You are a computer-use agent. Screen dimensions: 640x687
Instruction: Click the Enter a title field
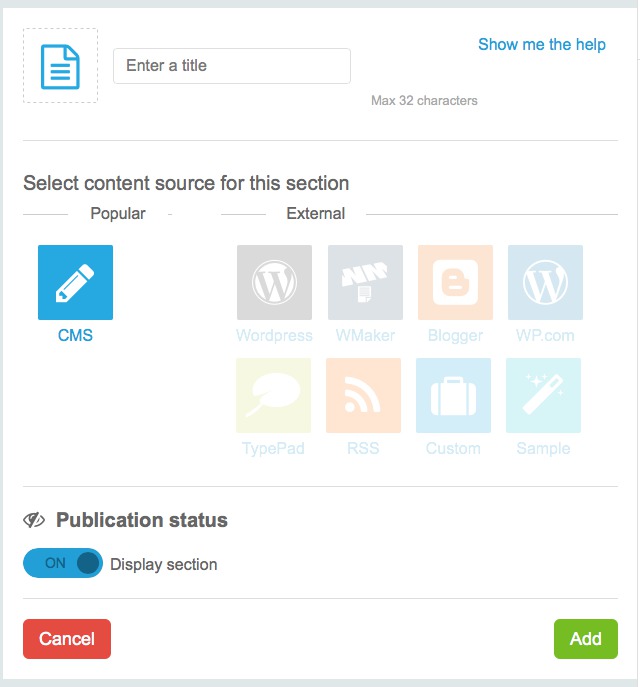coord(232,66)
